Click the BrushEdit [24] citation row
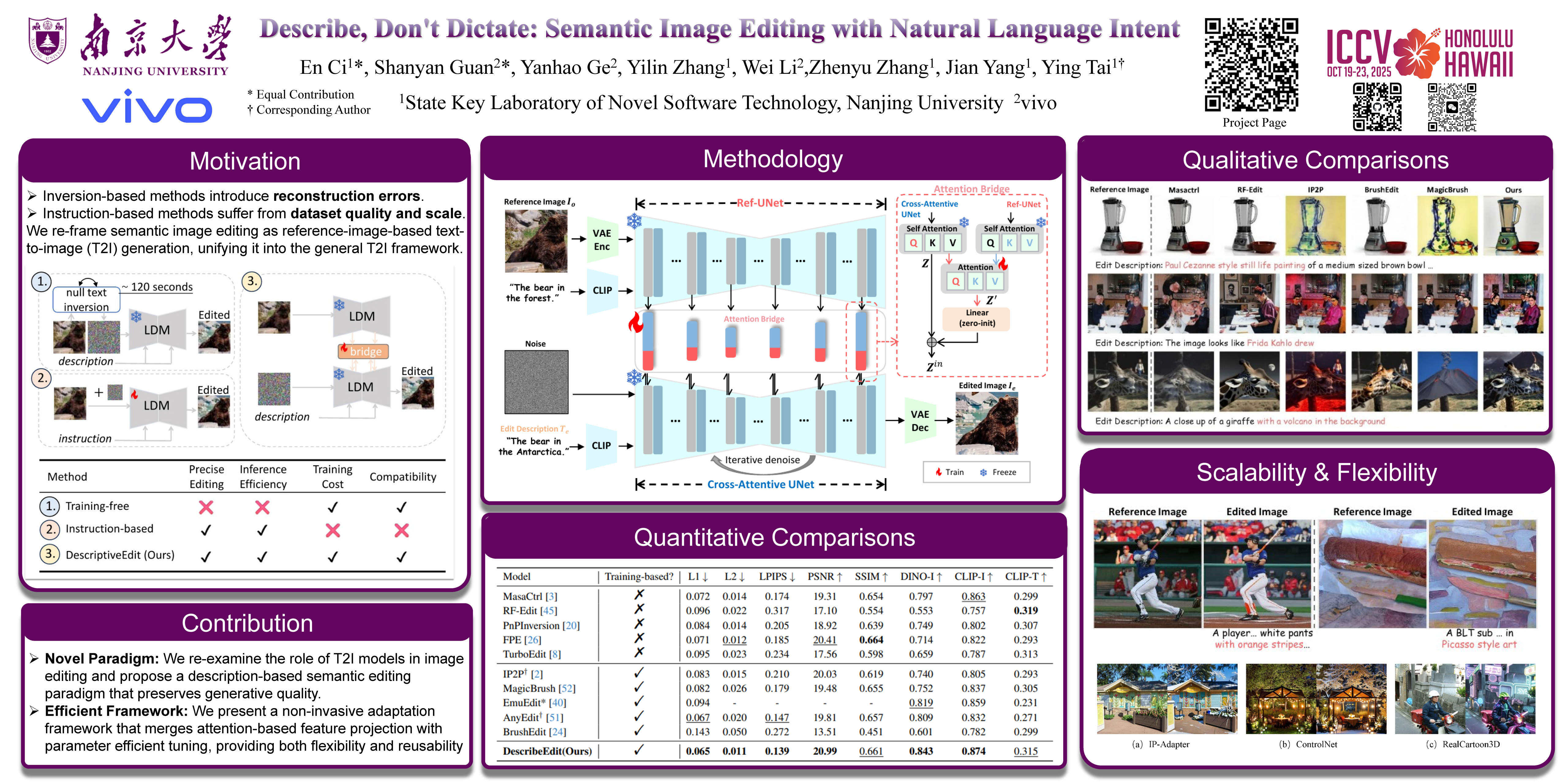Image resolution: width=1568 pixels, height=784 pixels. tap(534, 732)
